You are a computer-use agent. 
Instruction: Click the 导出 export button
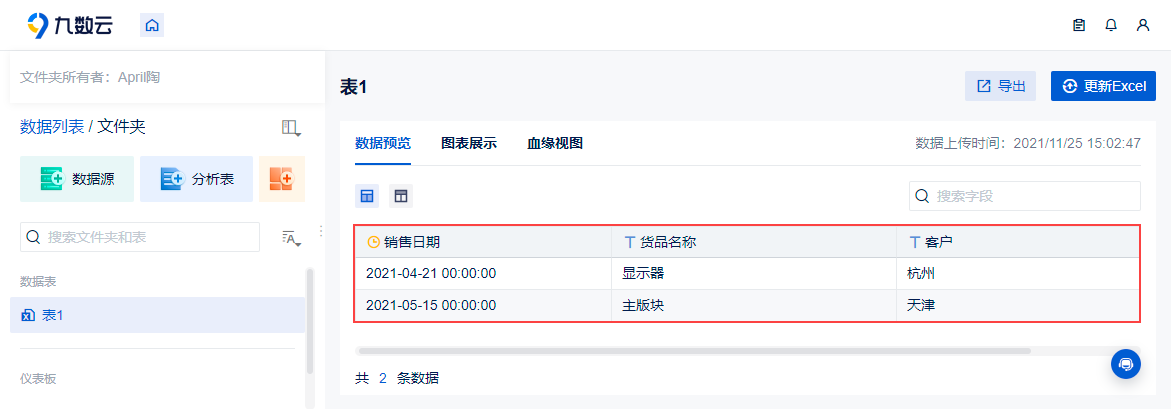pos(1000,86)
